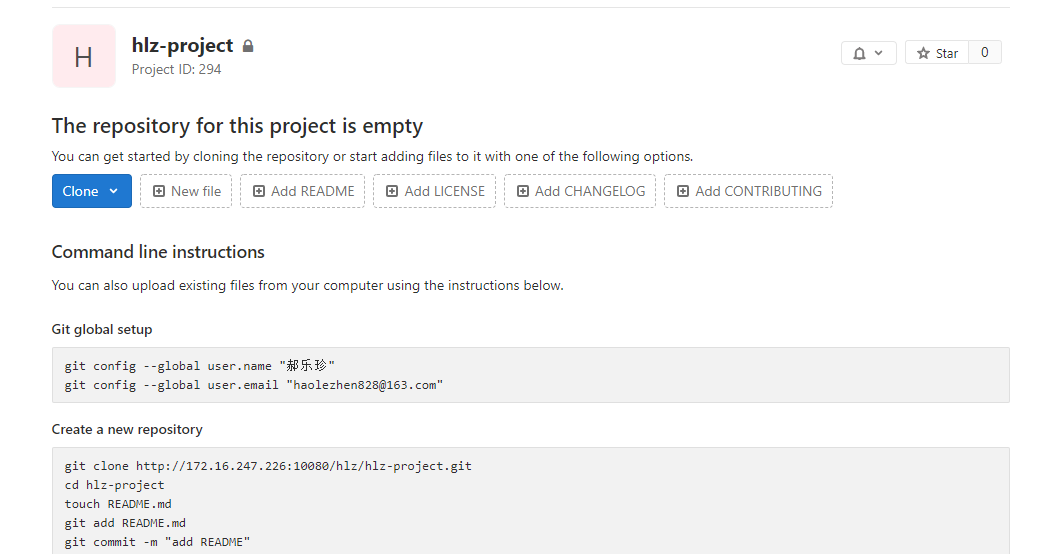
Task: Click the plus icon on Add README
Action: [259, 191]
